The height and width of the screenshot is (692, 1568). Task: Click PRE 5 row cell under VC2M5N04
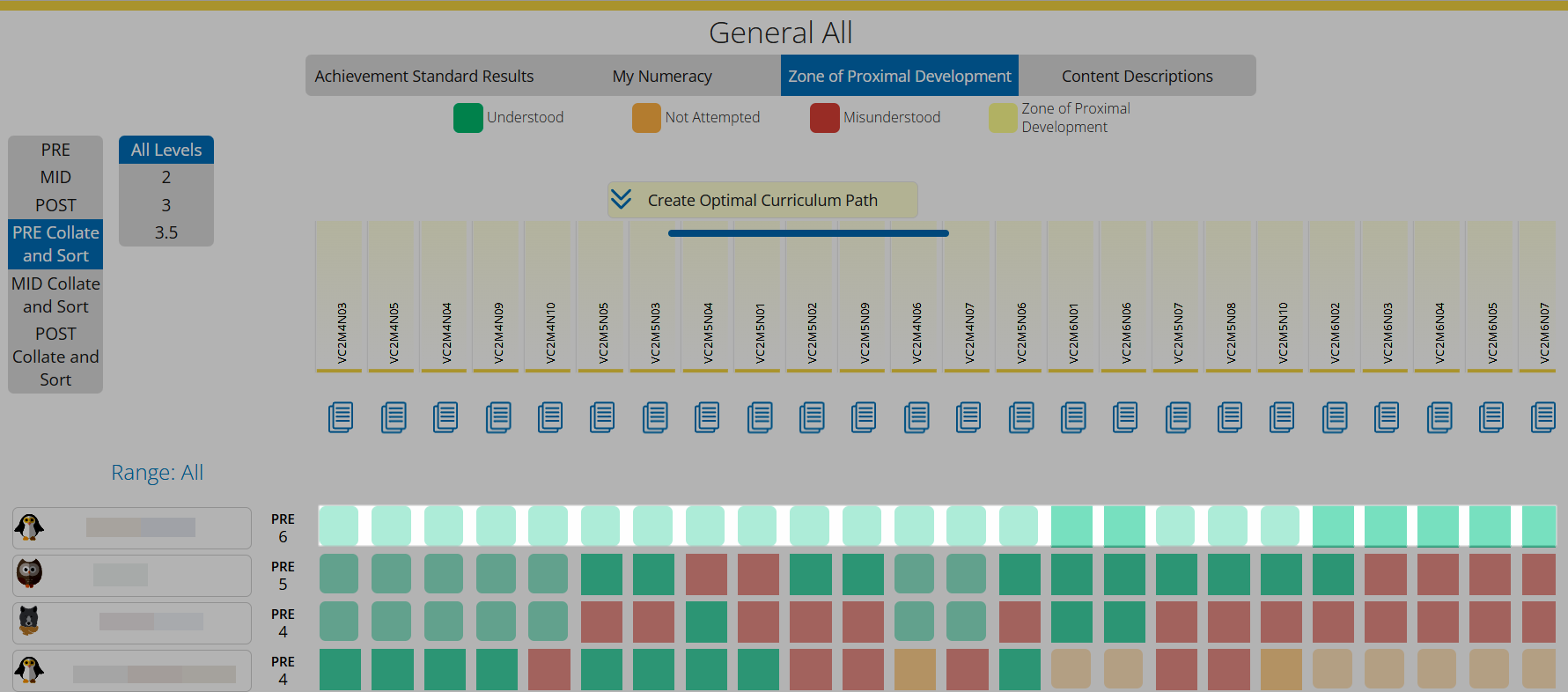(x=706, y=574)
